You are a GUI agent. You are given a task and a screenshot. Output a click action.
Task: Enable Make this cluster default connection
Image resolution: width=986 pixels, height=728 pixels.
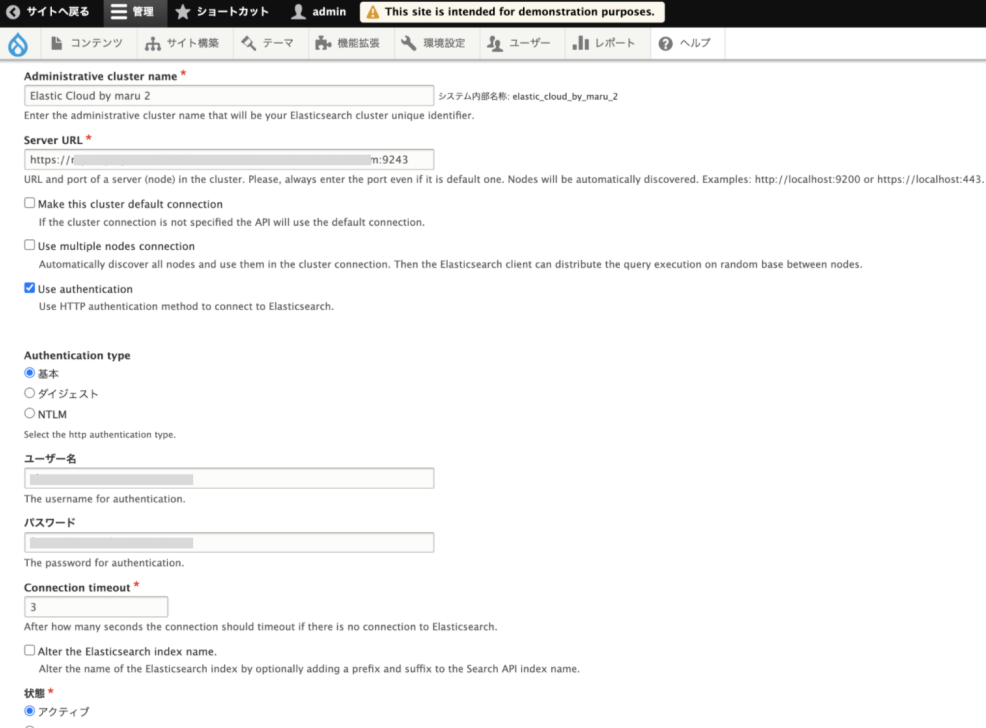[x=30, y=203]
